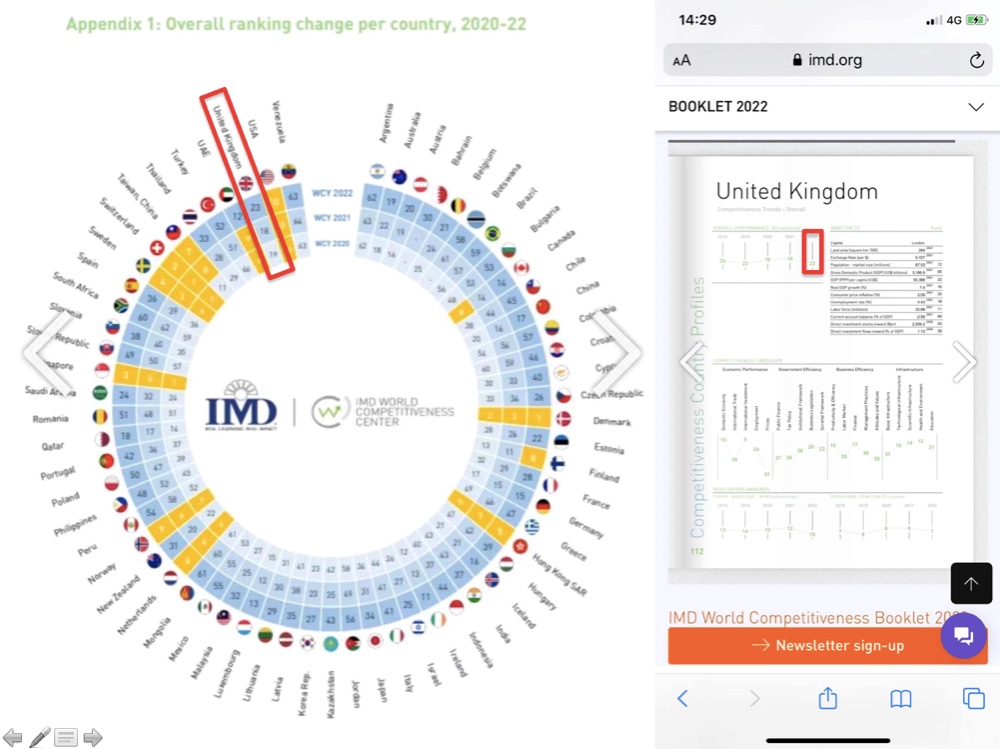Open the AA text size menu
1000x749 pixels.
tap(682, 61)
